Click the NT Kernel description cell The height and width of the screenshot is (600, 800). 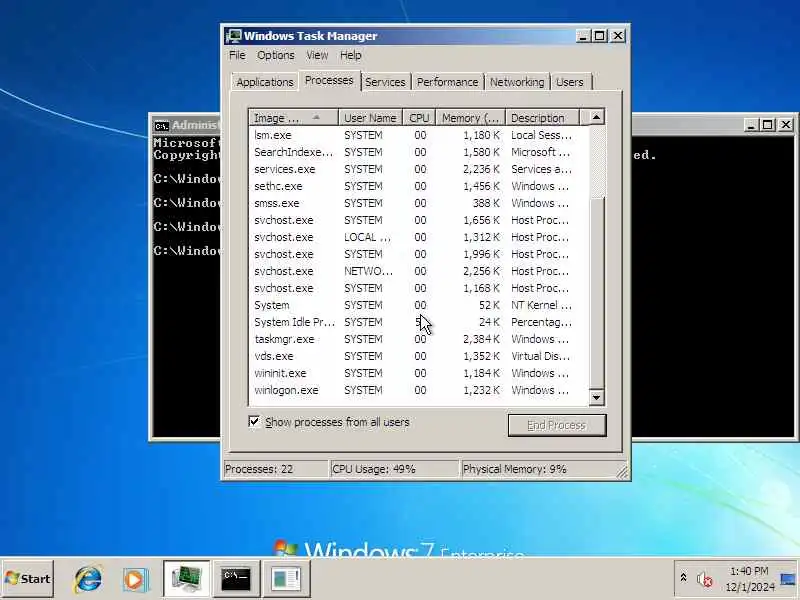click(x=541, y=305)
